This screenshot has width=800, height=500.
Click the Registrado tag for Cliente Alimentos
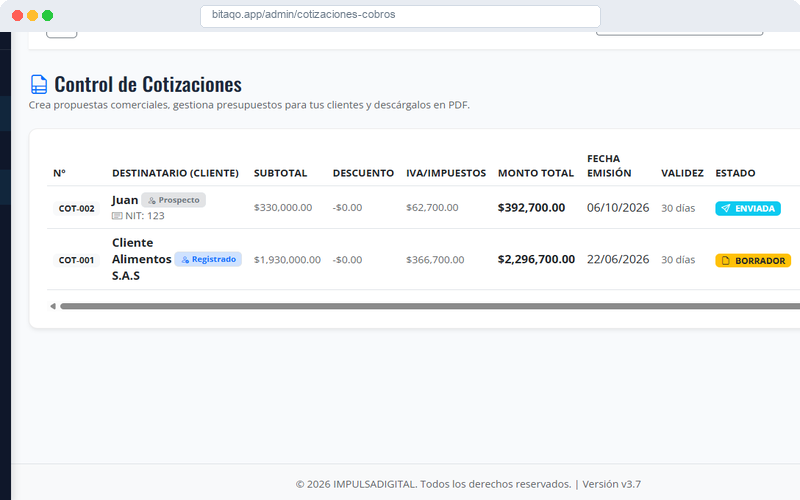point(208,259)
